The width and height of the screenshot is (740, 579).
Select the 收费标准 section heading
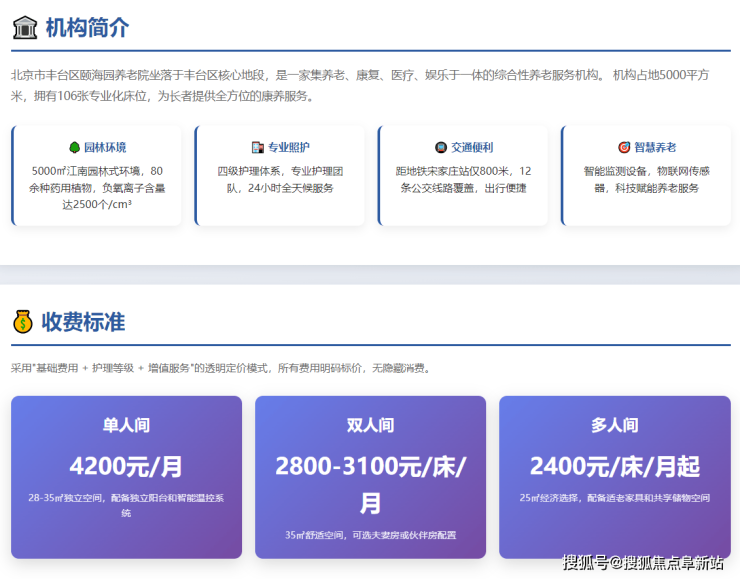83,321
